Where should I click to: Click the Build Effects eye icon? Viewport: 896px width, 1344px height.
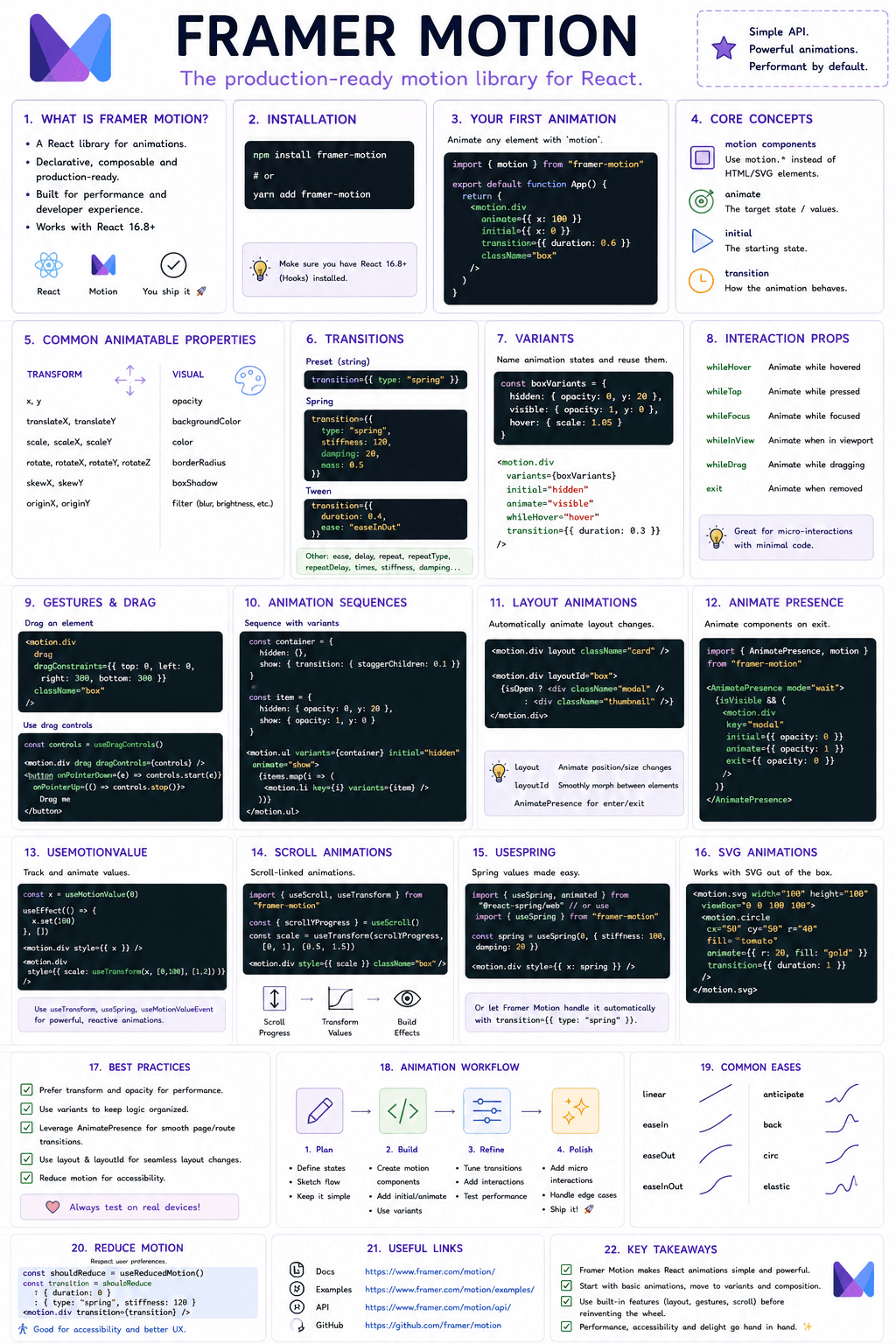click(x=408, y=998)
